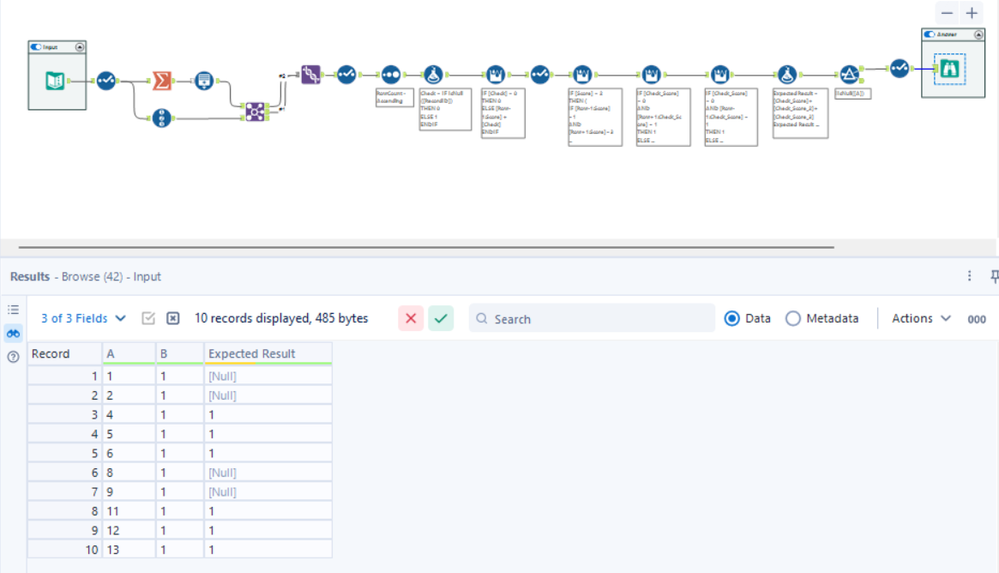The width and height of the screenshot is (999, 573).
Task: Collapse the Answer container
Action: coord(978,34)
